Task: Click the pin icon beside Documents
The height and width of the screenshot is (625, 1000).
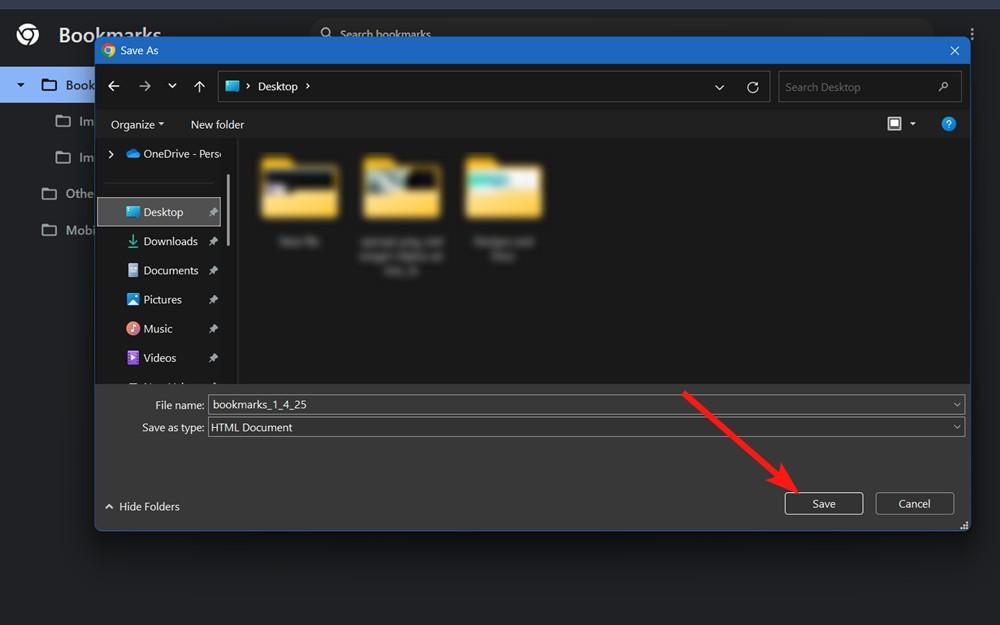Action: pyautogui.click(x=213, y=270)
